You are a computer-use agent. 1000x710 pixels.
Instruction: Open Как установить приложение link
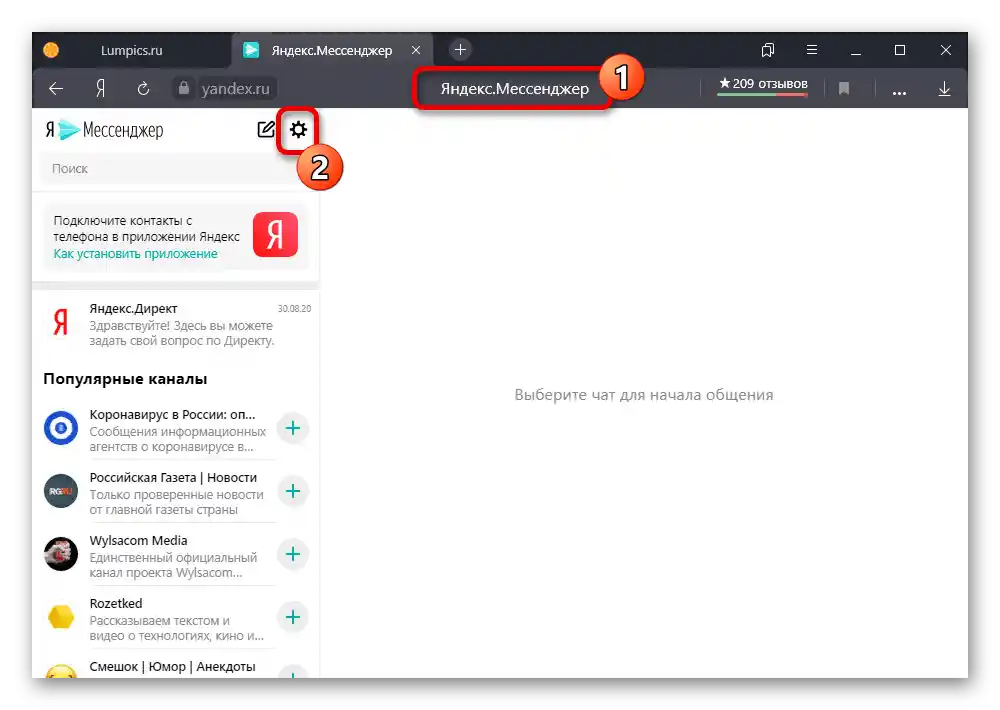135,254
